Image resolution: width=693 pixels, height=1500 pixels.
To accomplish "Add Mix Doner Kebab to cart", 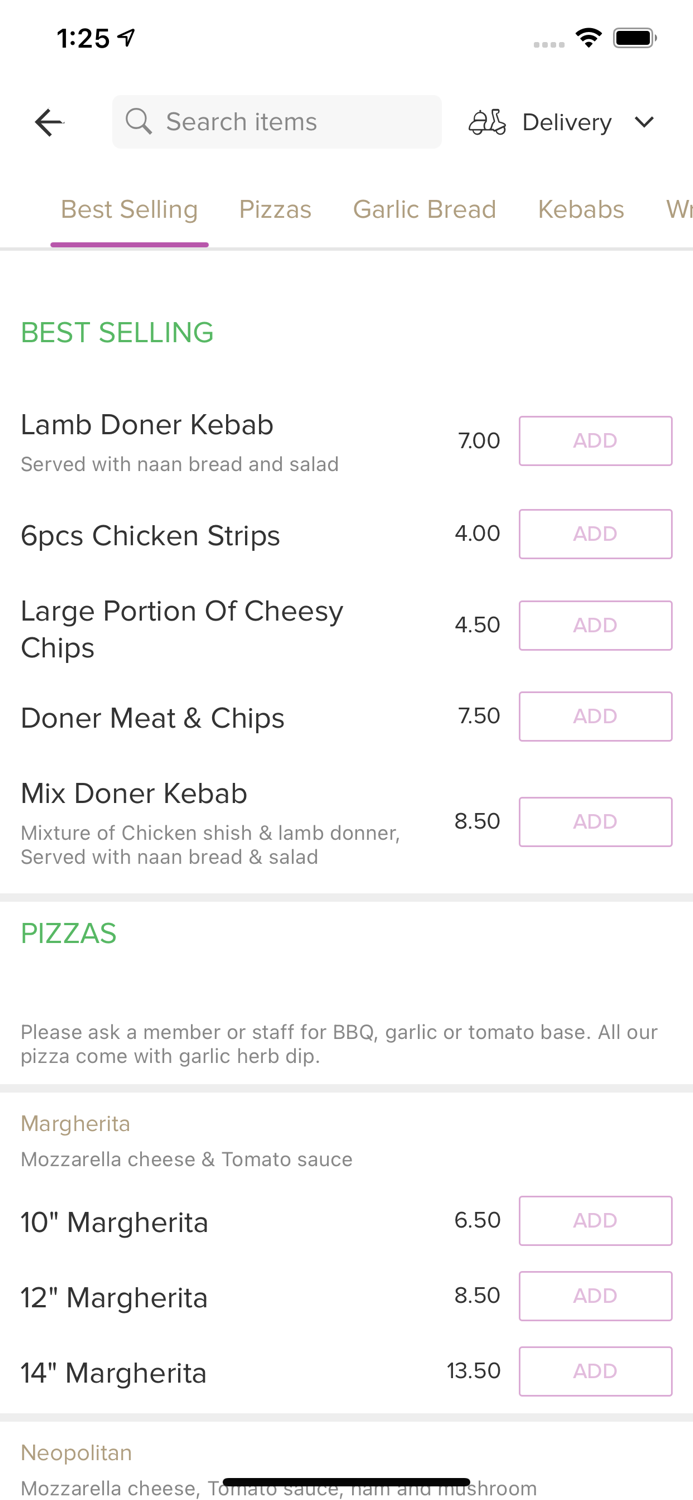I will pyautogui.click(x=595, y=821).
